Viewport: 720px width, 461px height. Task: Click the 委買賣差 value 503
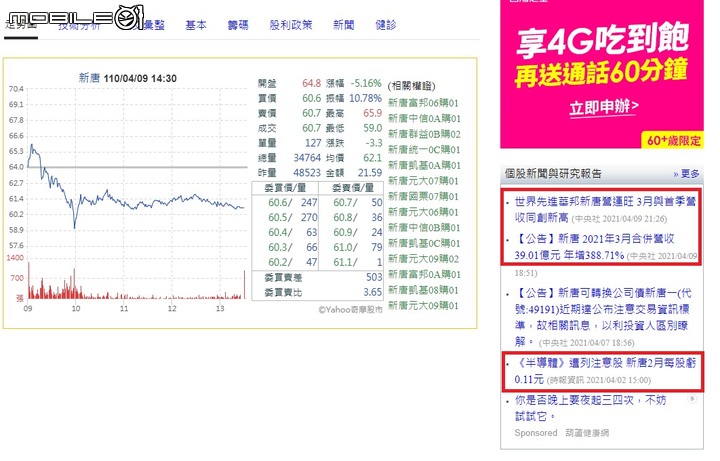tap(374, 277)
